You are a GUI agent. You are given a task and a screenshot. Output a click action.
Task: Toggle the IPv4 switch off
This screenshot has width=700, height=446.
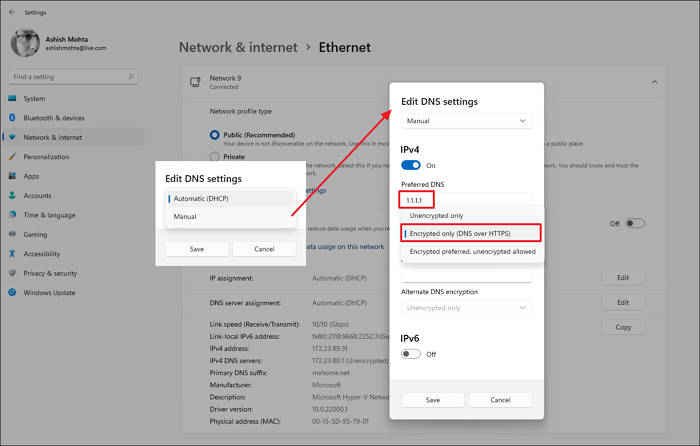click(x=411, y=165)
